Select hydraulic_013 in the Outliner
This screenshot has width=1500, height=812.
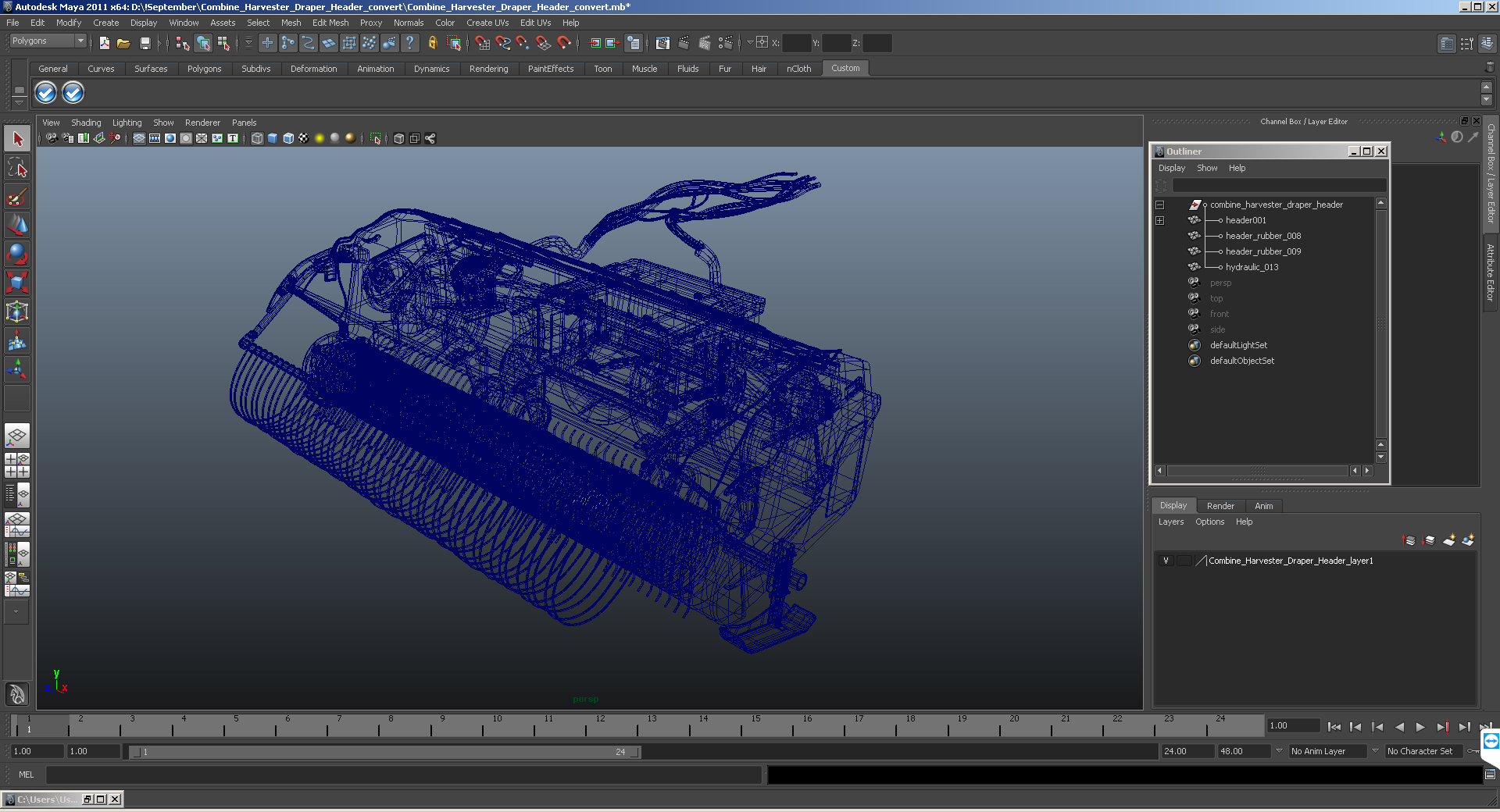(x=1252, y=267)
